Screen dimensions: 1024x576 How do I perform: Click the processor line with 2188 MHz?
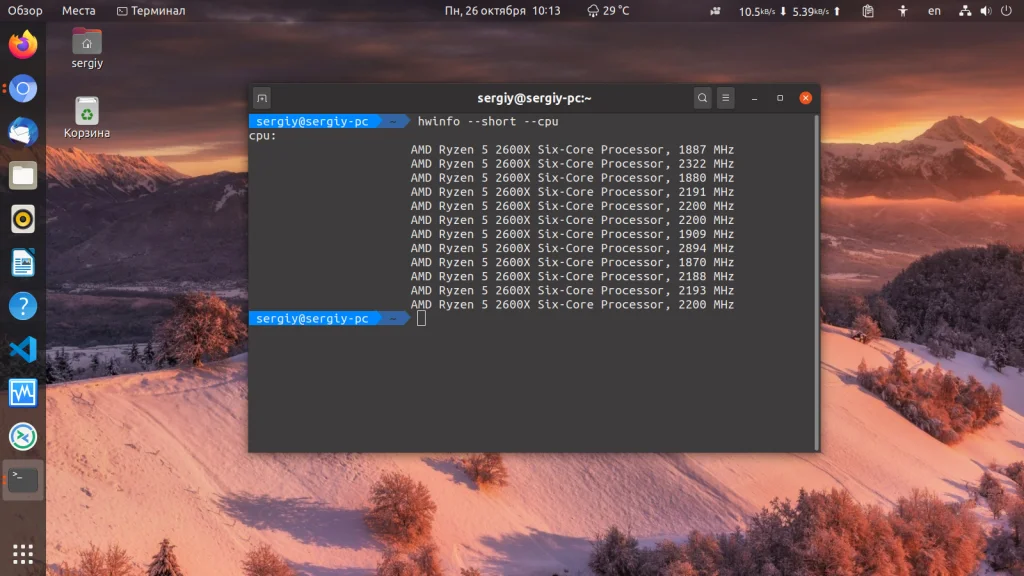572,276
